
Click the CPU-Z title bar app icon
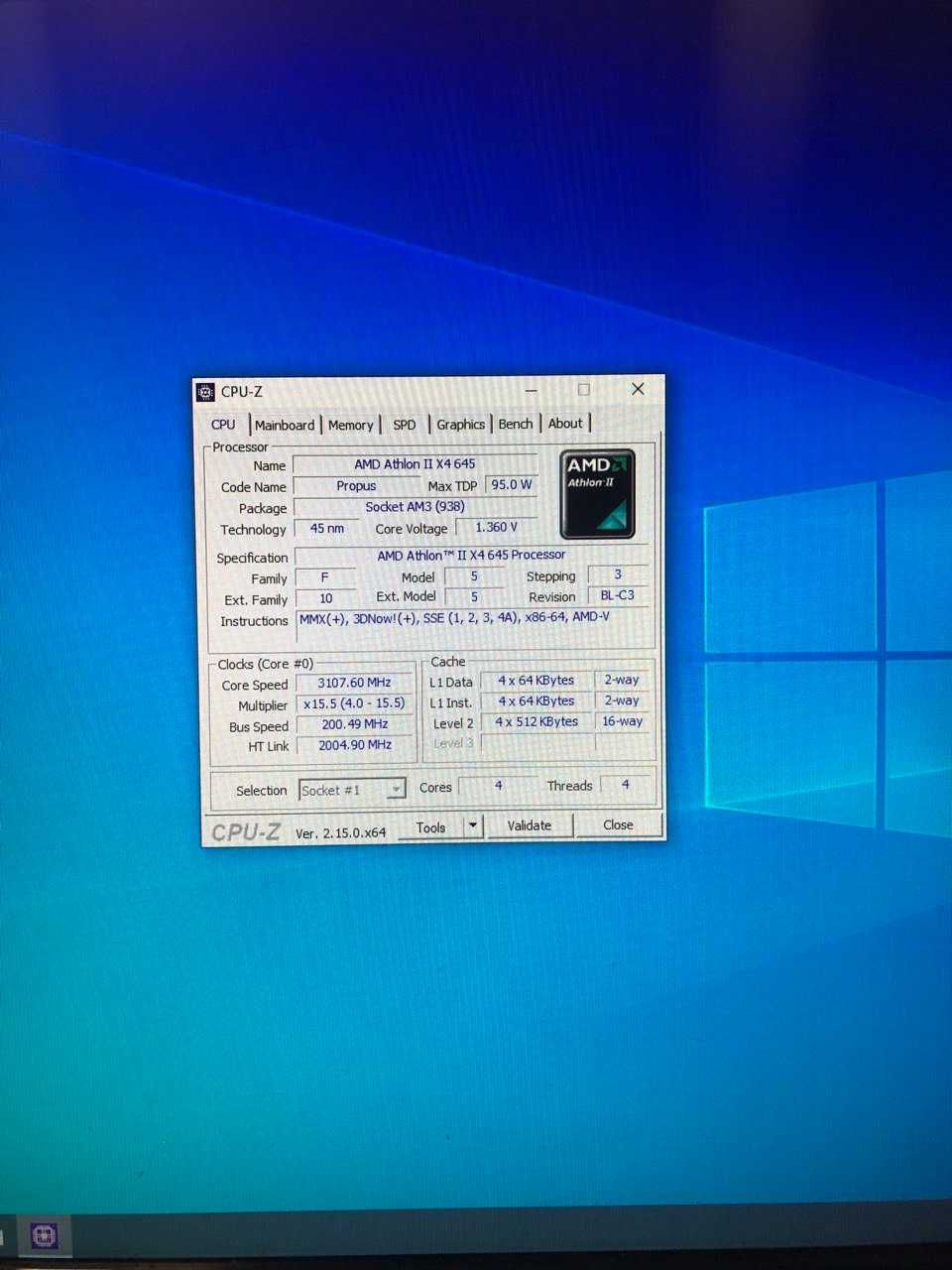pos(205,392)
